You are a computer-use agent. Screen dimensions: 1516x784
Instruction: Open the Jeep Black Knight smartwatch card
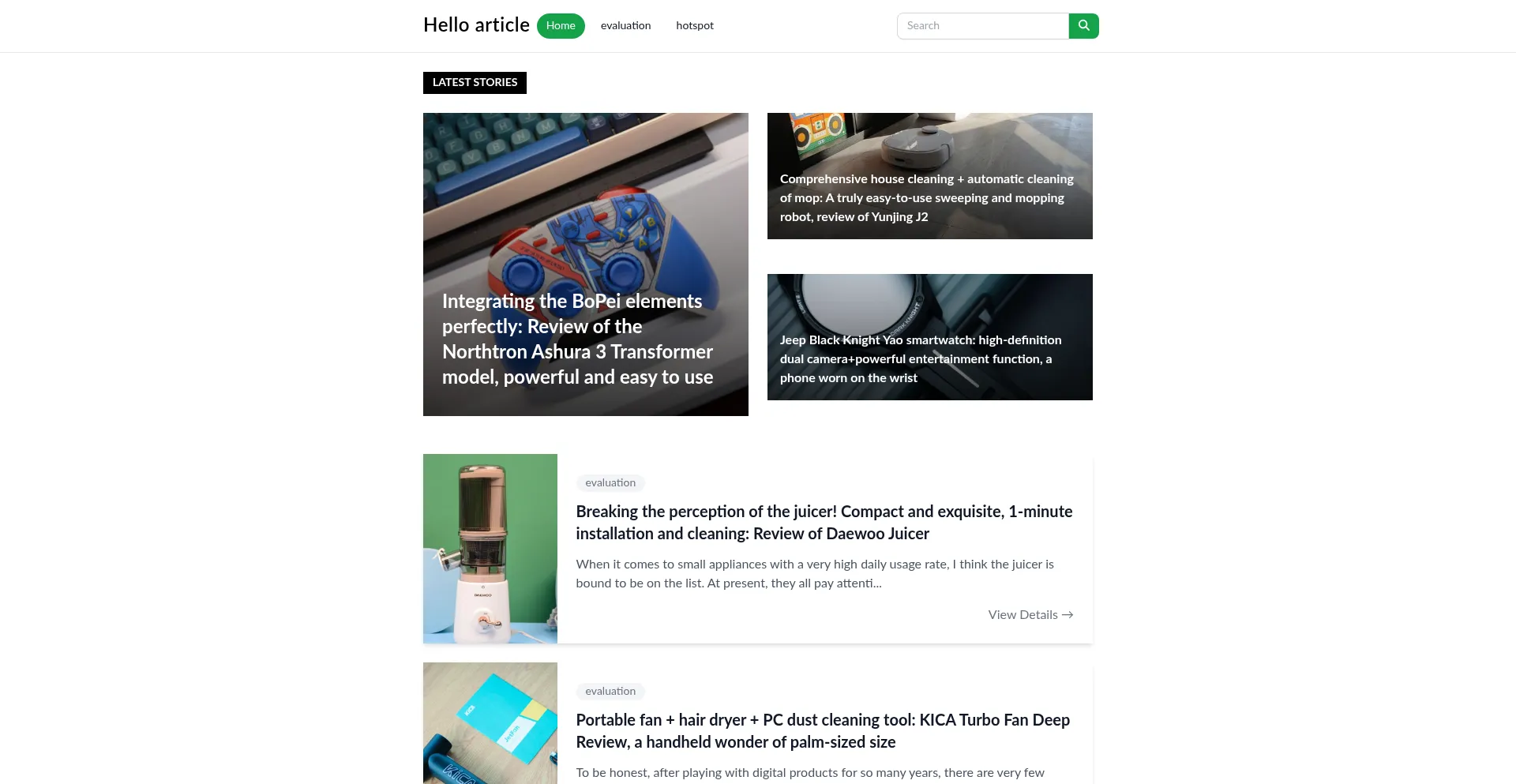930,337
